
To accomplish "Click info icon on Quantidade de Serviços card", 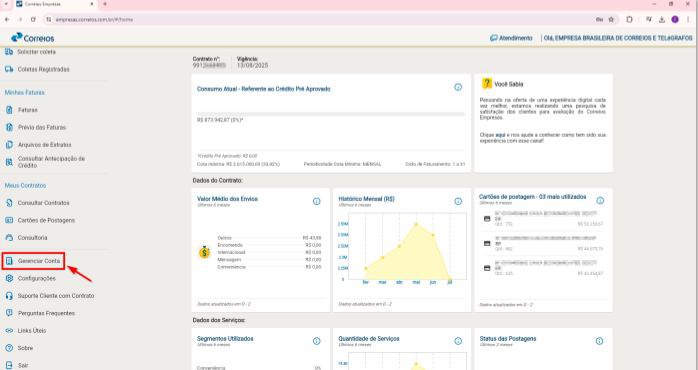I will [x=458, y=341].
